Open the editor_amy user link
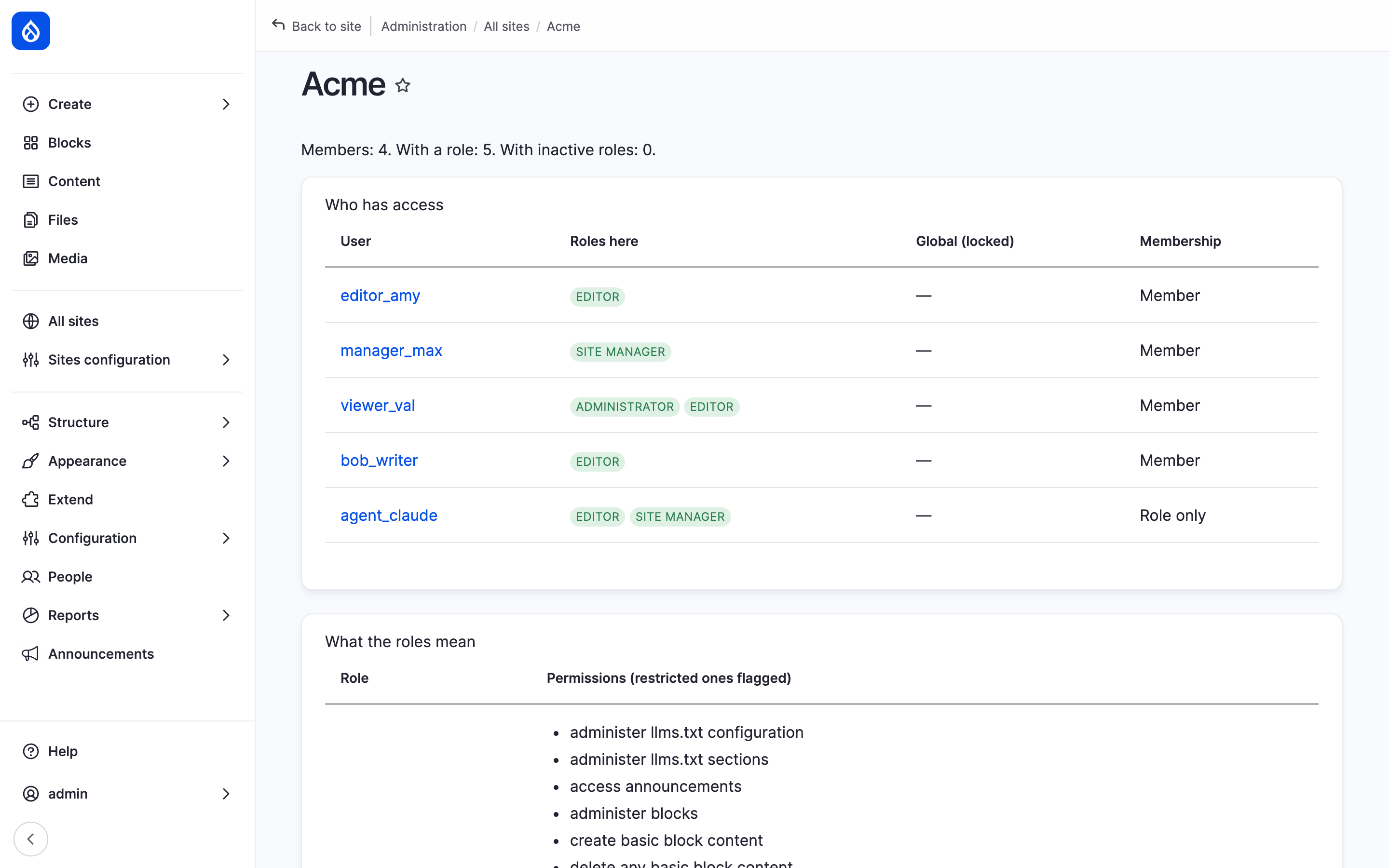 point(380,295)
